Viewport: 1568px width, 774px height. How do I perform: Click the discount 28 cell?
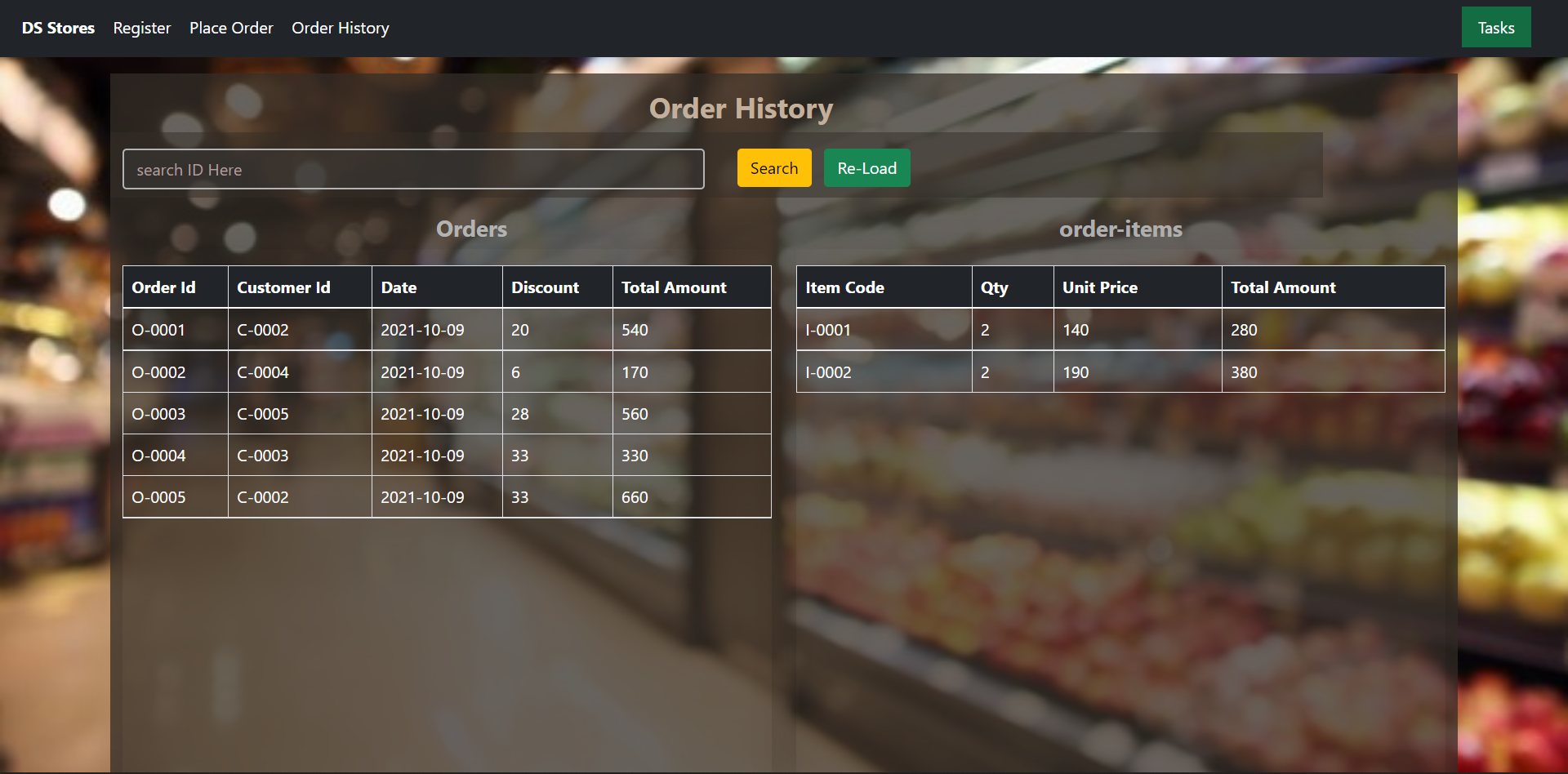click(x=558, y=414)
